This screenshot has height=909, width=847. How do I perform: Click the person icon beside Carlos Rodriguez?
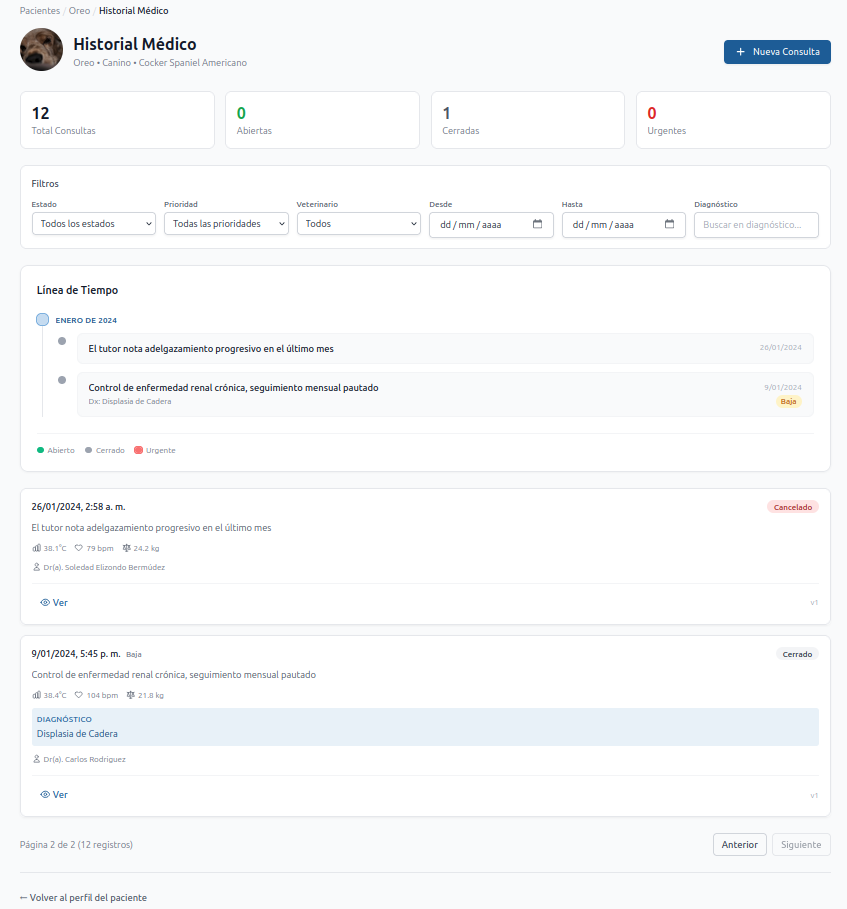click(37, 759)
